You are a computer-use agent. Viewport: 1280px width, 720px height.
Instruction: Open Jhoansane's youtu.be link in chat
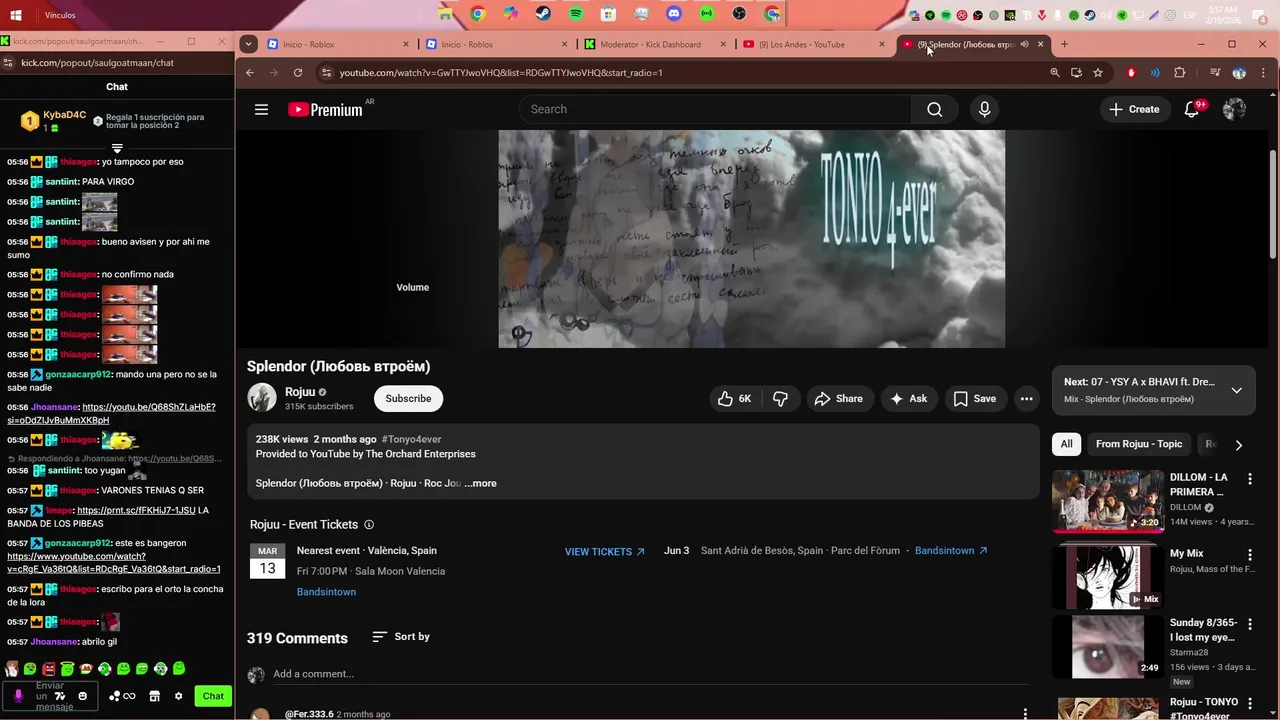pyautogui.click(x=111, y=414)
